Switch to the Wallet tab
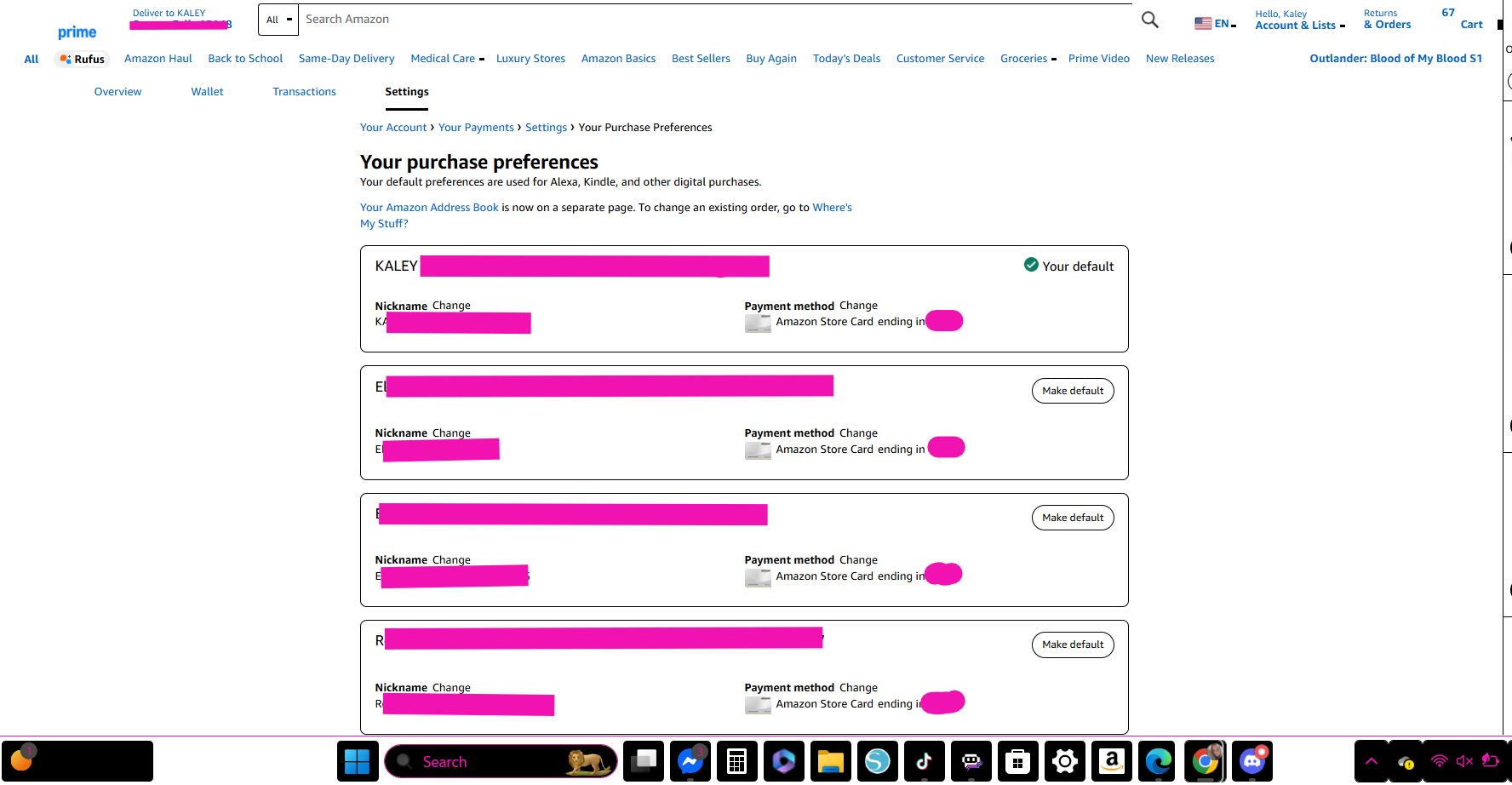1512x785 pixels. [x=207, y=92]
